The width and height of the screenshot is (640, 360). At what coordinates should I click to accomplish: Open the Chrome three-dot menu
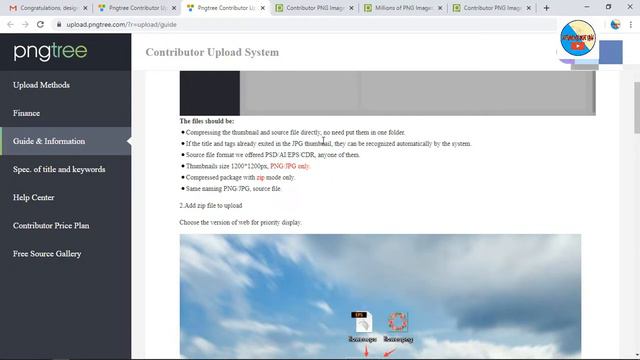pos(631,24)
